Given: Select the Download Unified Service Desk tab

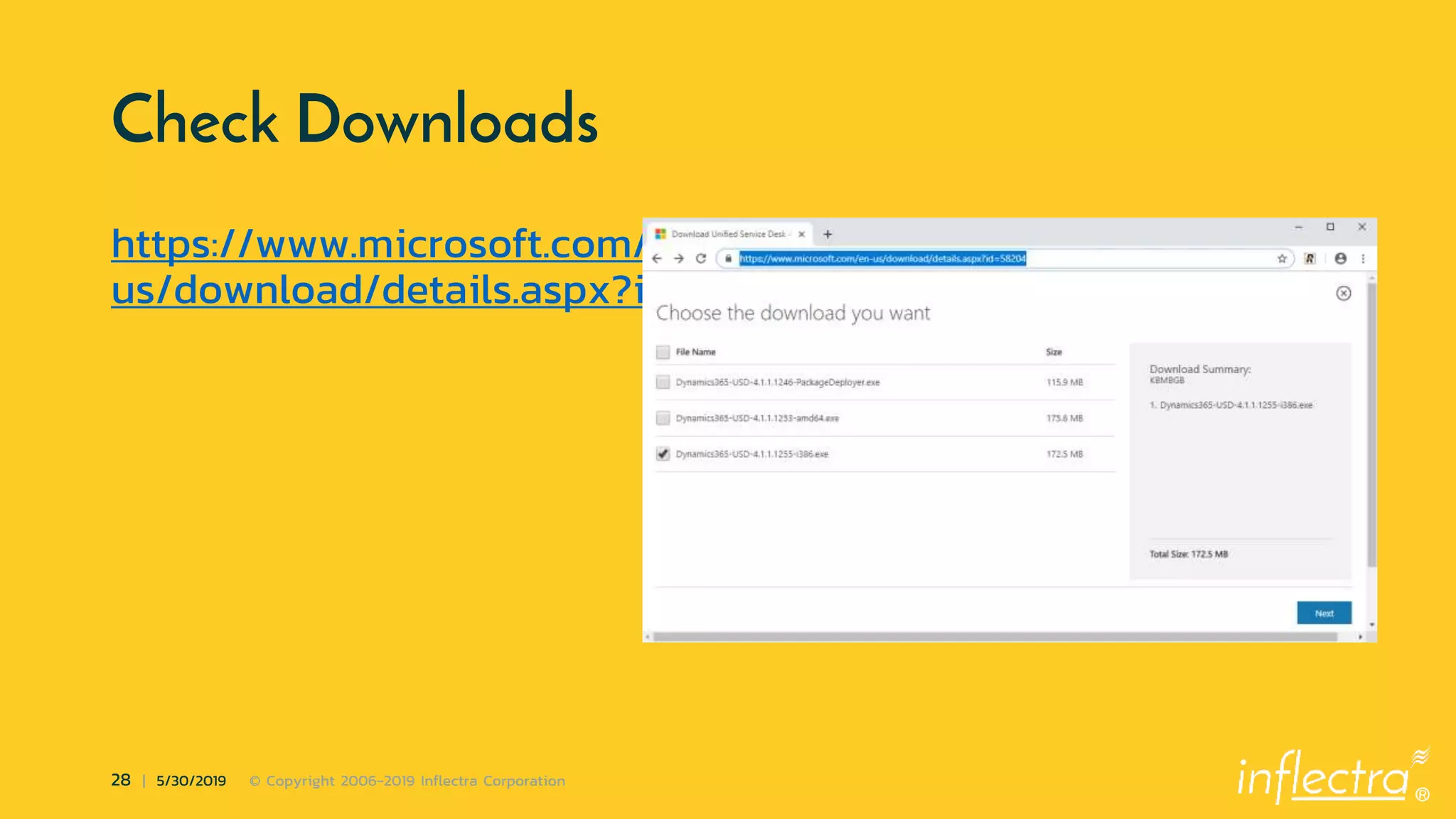Looking at the screenshot, I should click(x=730, y=234).
